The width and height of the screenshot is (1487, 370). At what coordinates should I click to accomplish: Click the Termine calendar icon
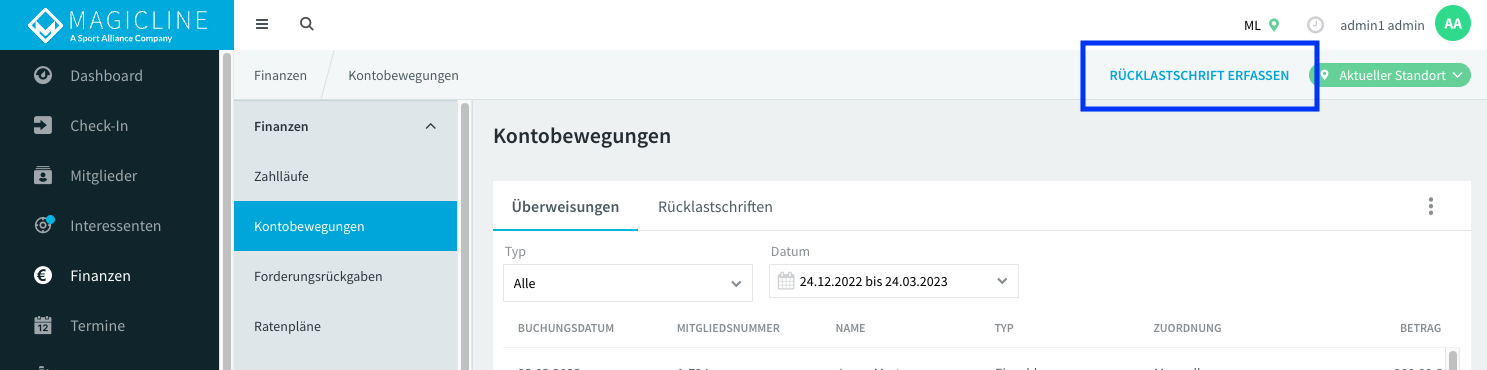(43, 325)
